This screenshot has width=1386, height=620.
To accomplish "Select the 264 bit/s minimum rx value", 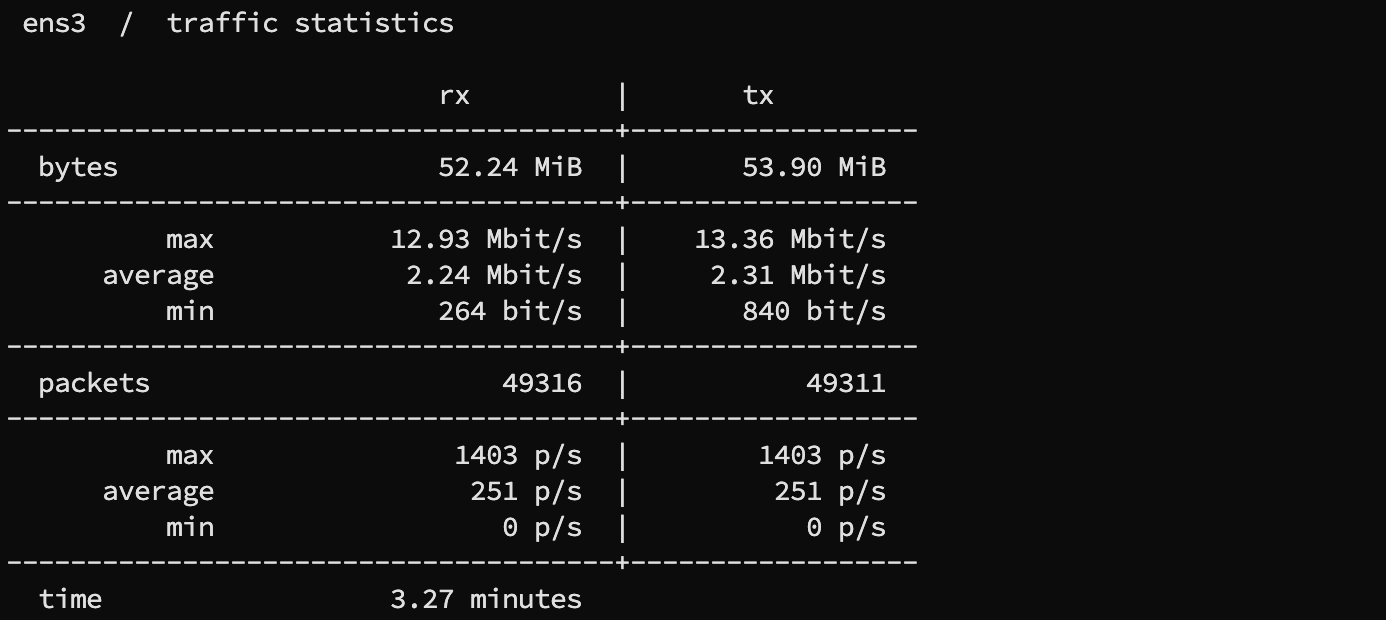I will click(510, 311).
